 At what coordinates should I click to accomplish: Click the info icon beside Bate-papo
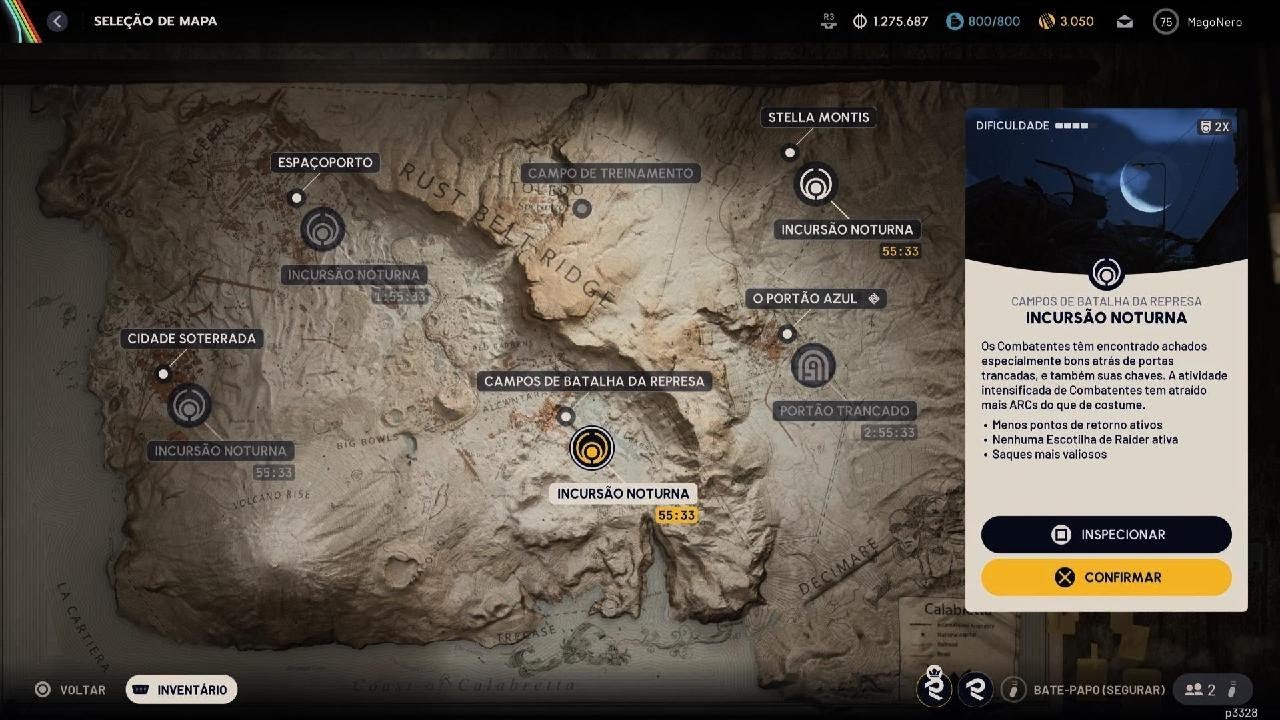[1014, 690]
